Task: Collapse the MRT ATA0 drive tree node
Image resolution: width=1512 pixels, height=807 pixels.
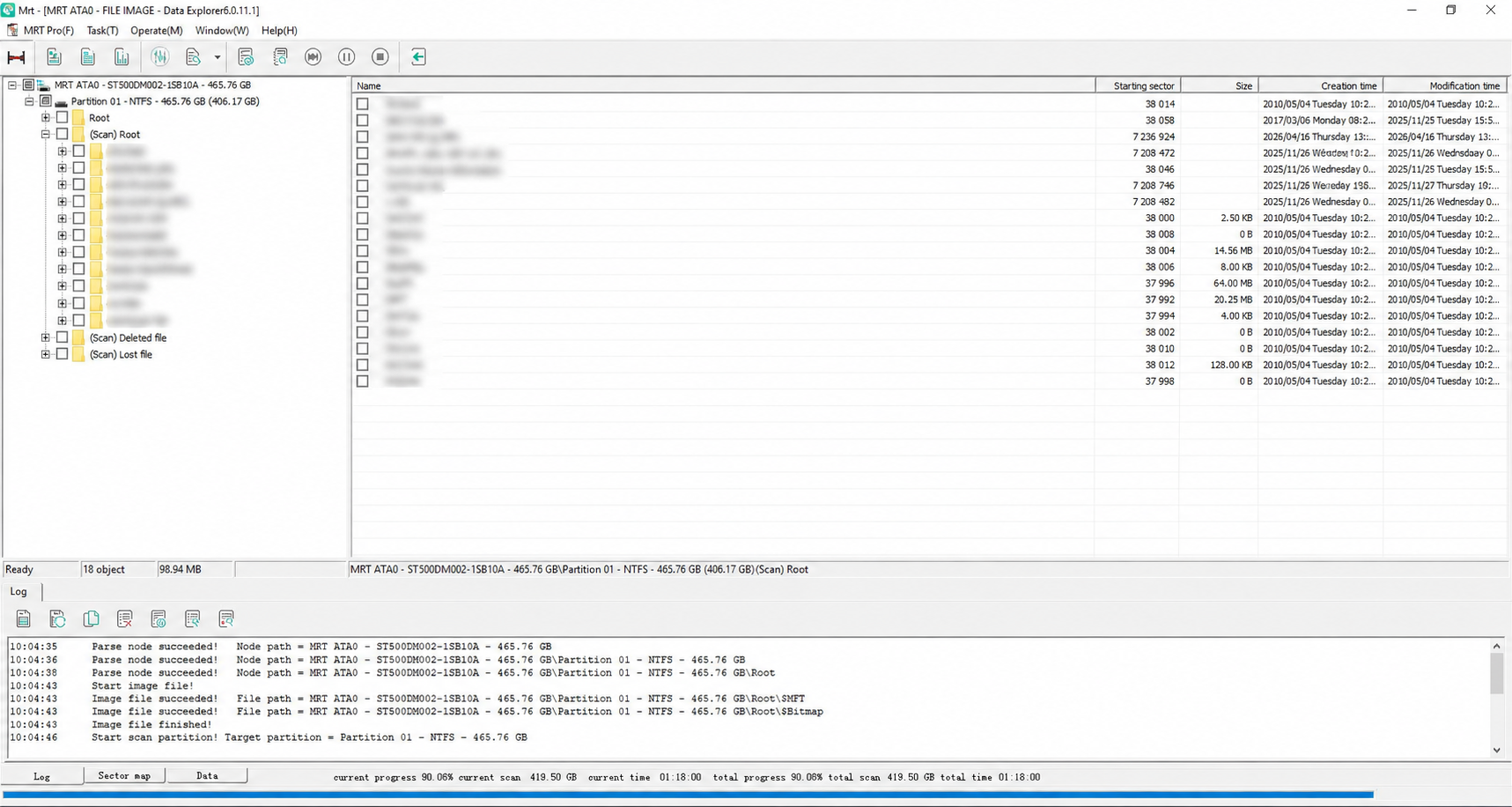Action: (12, 85)
